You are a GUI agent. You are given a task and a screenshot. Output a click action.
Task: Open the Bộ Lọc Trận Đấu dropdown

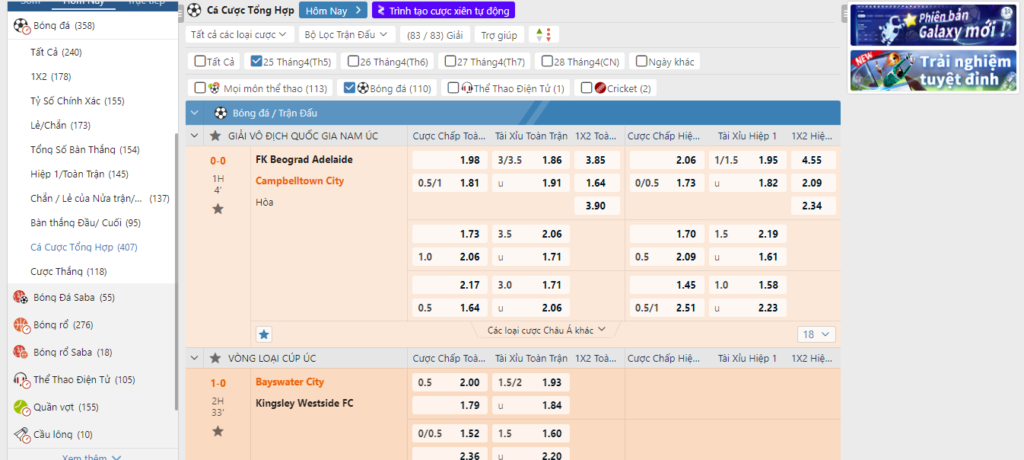tap(347, 35)
